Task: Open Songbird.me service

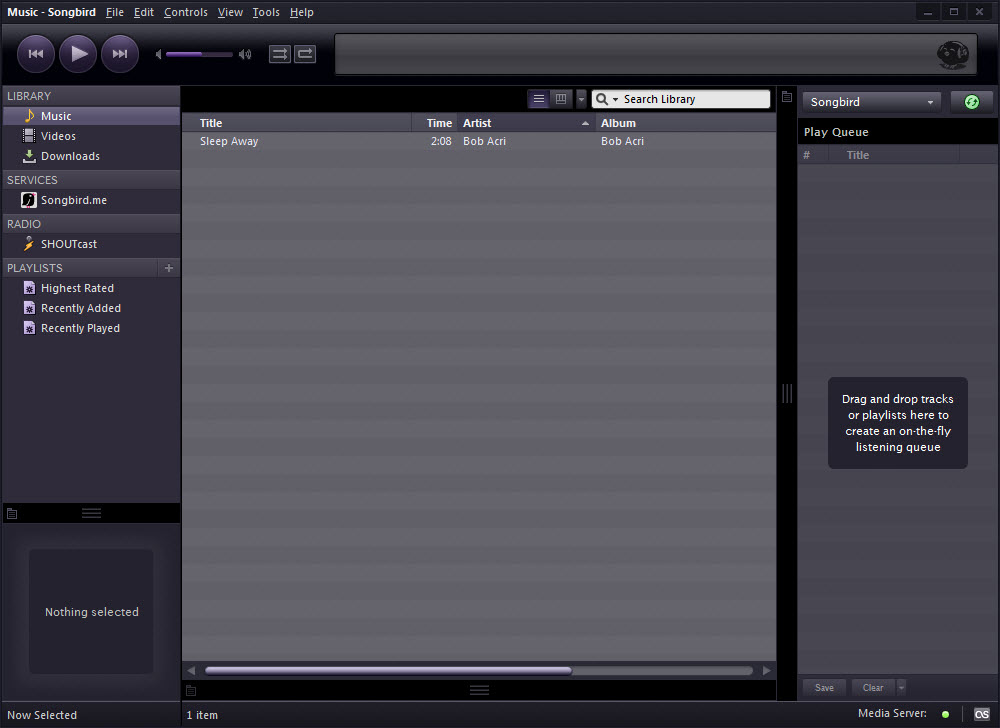Action: coord(92,200)
